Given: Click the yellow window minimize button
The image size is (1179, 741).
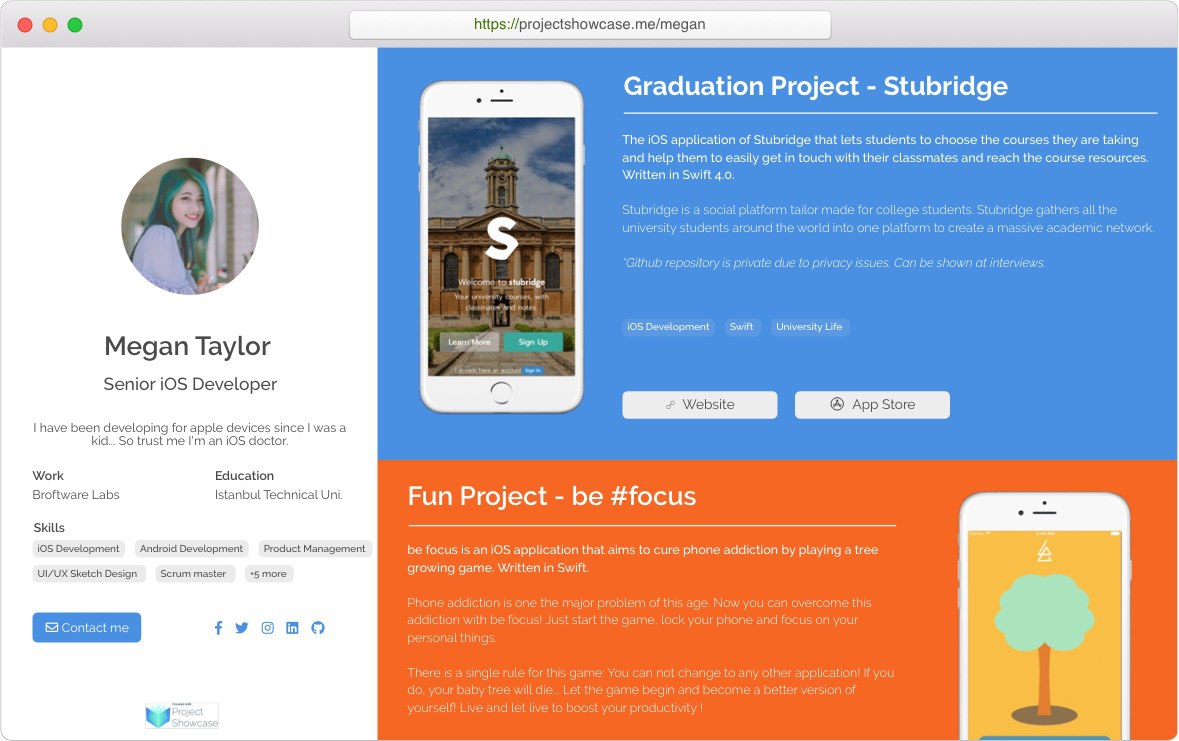Looking at the screenshot, I should click(x=50, y=25).
